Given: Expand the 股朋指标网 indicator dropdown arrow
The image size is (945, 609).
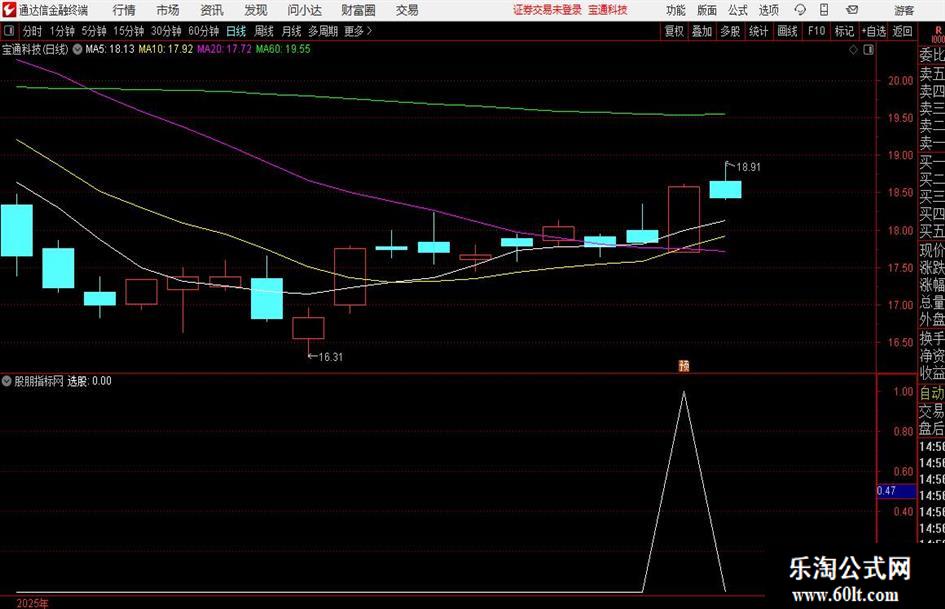Looking at the screenshot, I should [x=7, y=381].
